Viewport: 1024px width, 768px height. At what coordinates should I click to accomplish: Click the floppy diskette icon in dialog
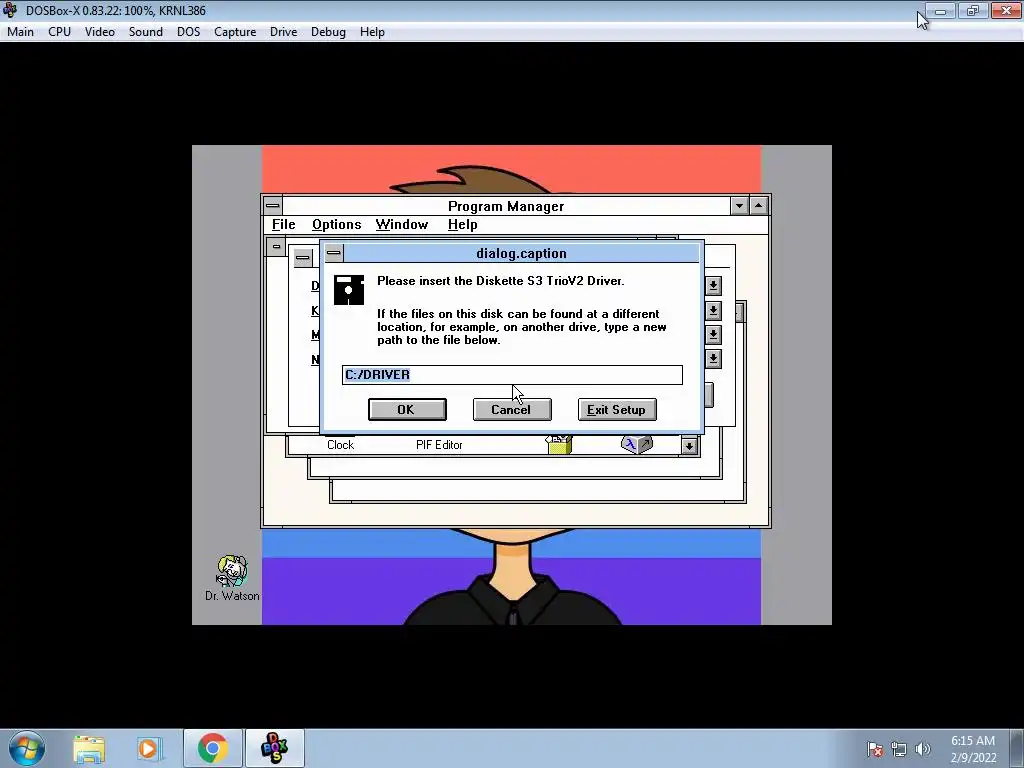click(x=349, y=290)
